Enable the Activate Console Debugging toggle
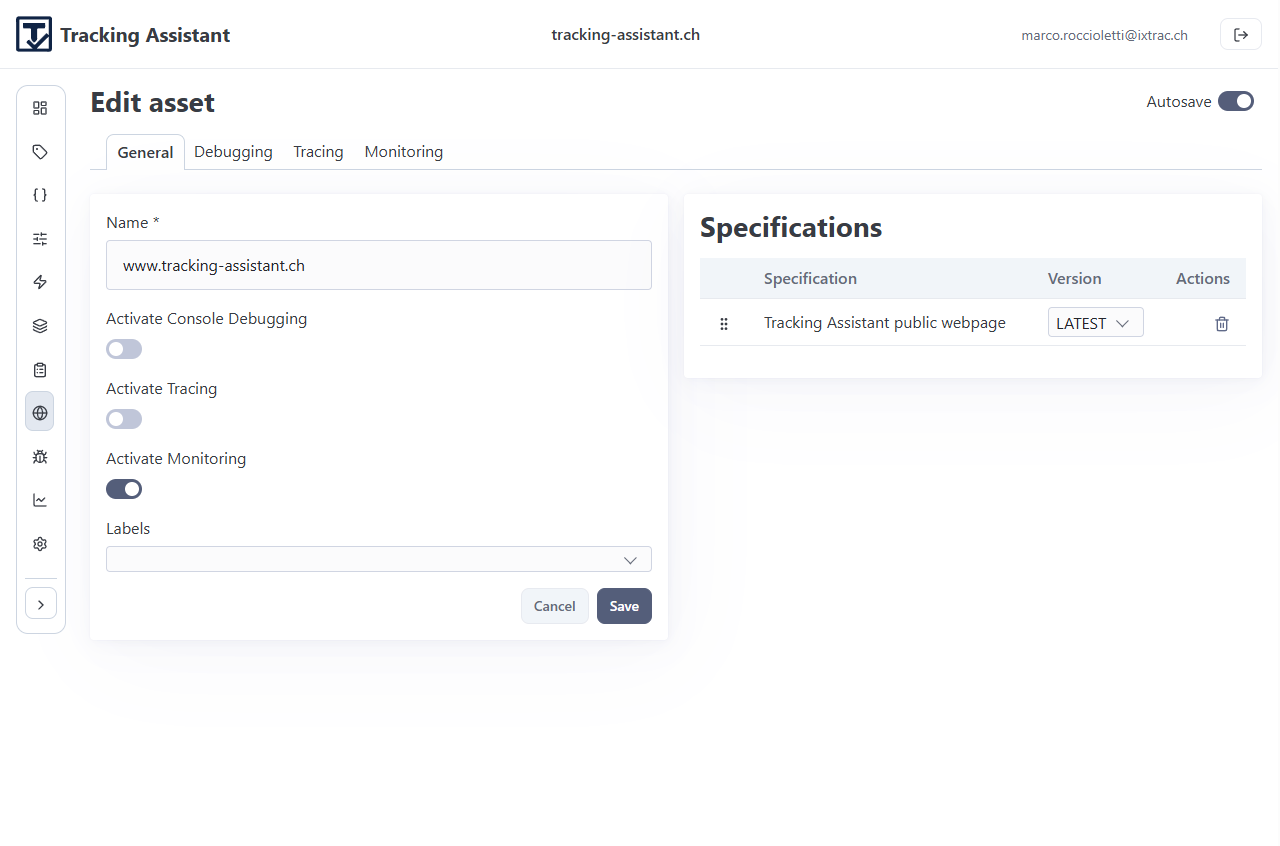The image size is (1280, 846). tap(124, 349)
